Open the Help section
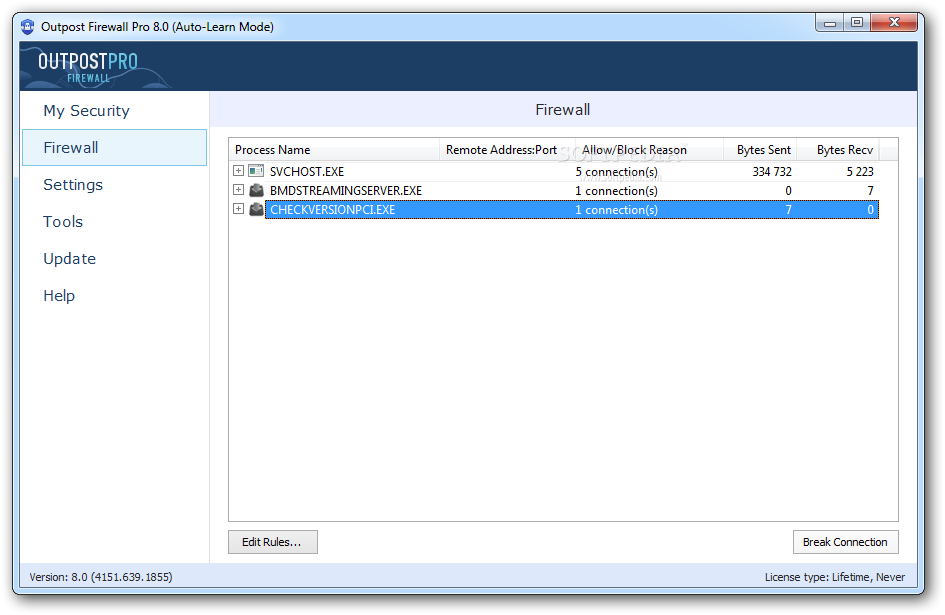The width and height of the screenshot is (945, 615). (59, 295)
